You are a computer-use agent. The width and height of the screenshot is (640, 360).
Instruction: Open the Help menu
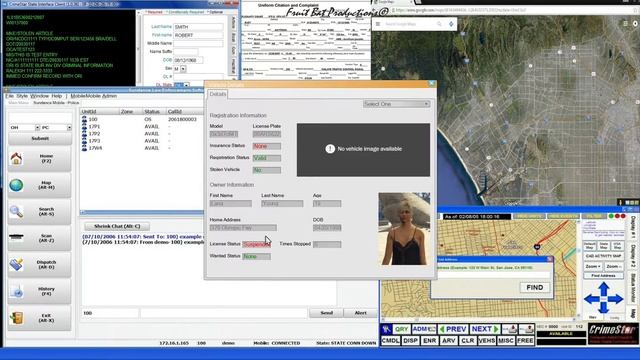click(x=57, y=96)
